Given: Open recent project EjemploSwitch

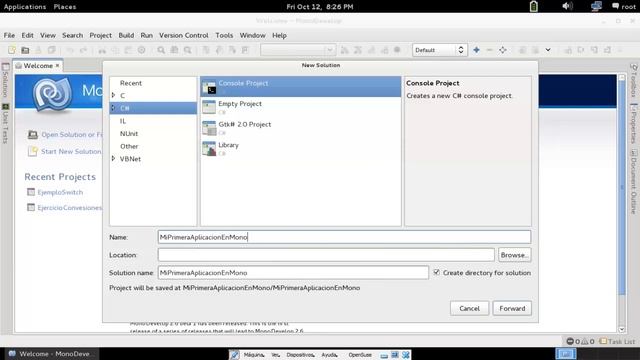Looking at the screenshot, I should pyautogui.click(x=60, y=192).
